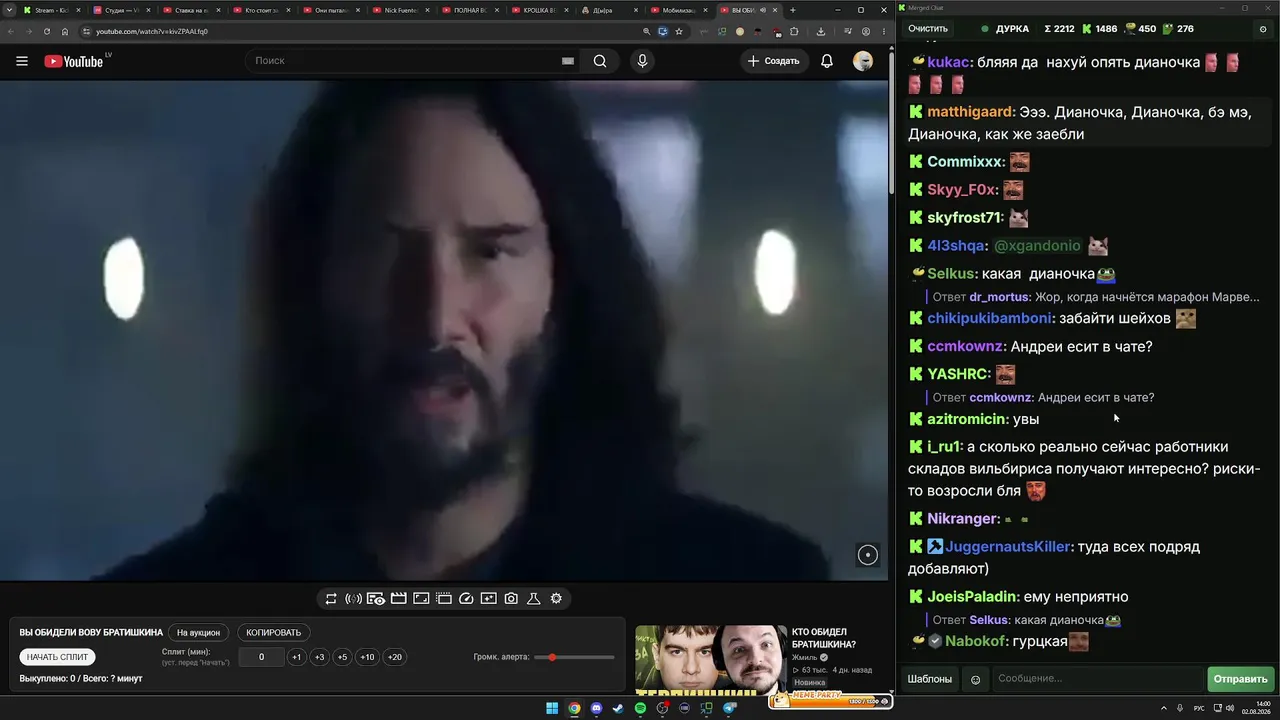Screen dimensions: 1280x720
Task: Click the audio broadcast icon in video toolbar
Action: point(353,599)
